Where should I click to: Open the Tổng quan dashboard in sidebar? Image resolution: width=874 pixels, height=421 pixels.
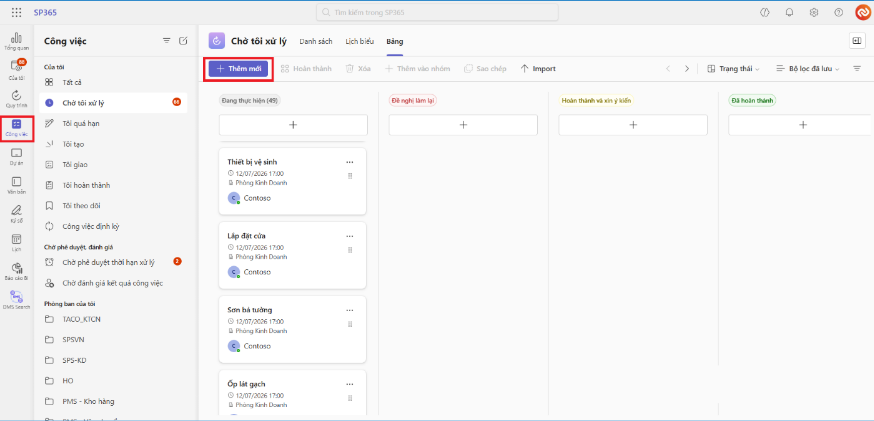[x=16, y=41]
